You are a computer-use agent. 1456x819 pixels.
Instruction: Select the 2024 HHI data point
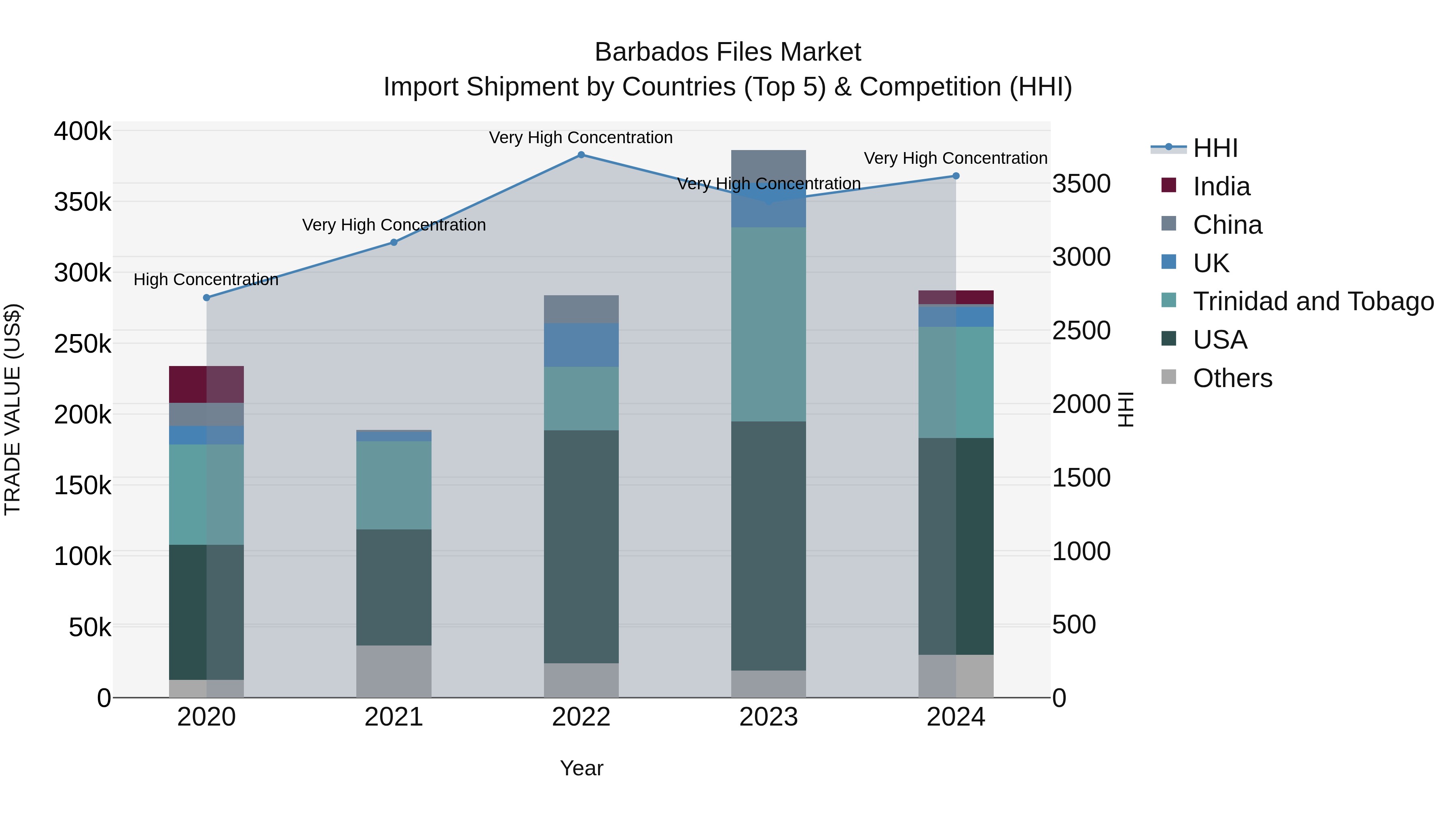[x=956, y=176]
